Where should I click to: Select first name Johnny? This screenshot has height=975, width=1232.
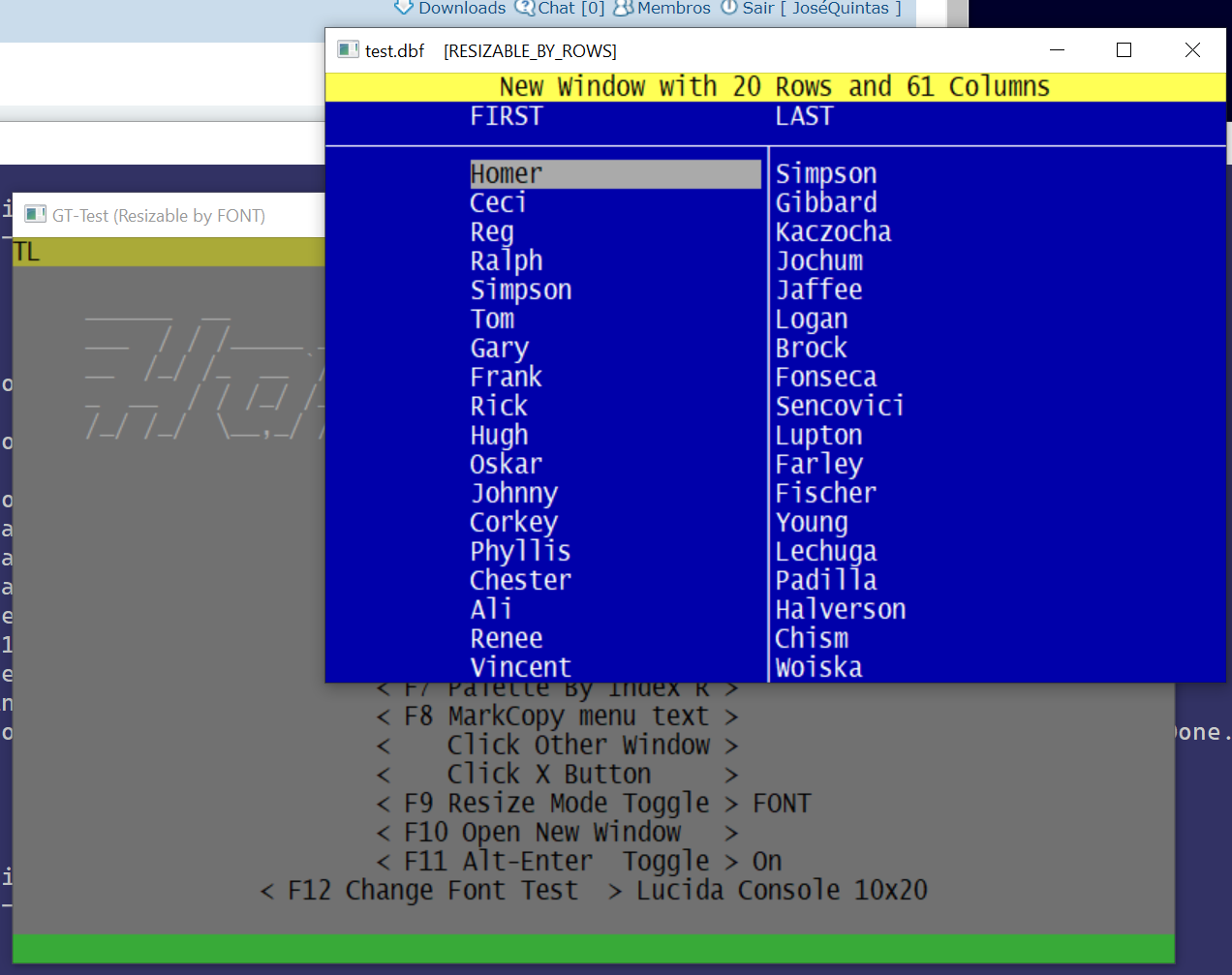[x=514, y=494]
